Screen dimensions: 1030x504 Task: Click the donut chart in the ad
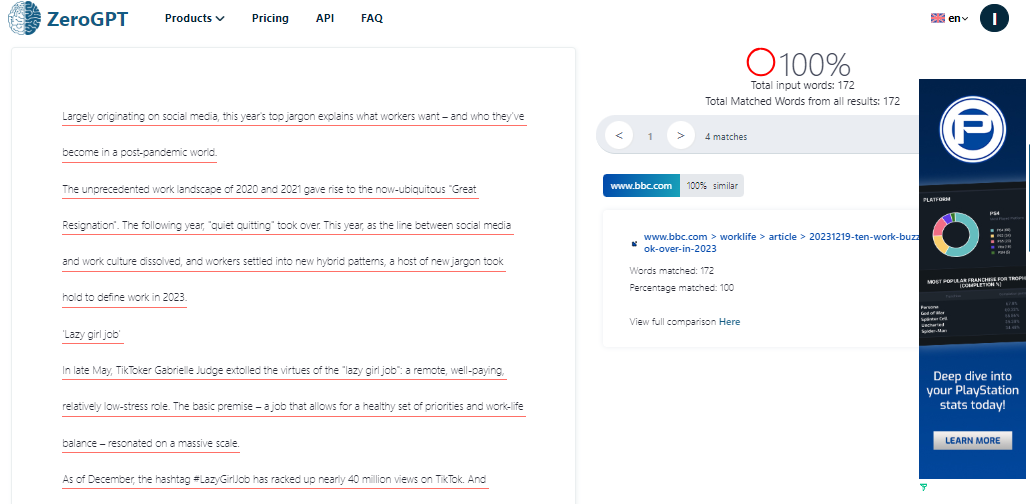click(956, 233)
